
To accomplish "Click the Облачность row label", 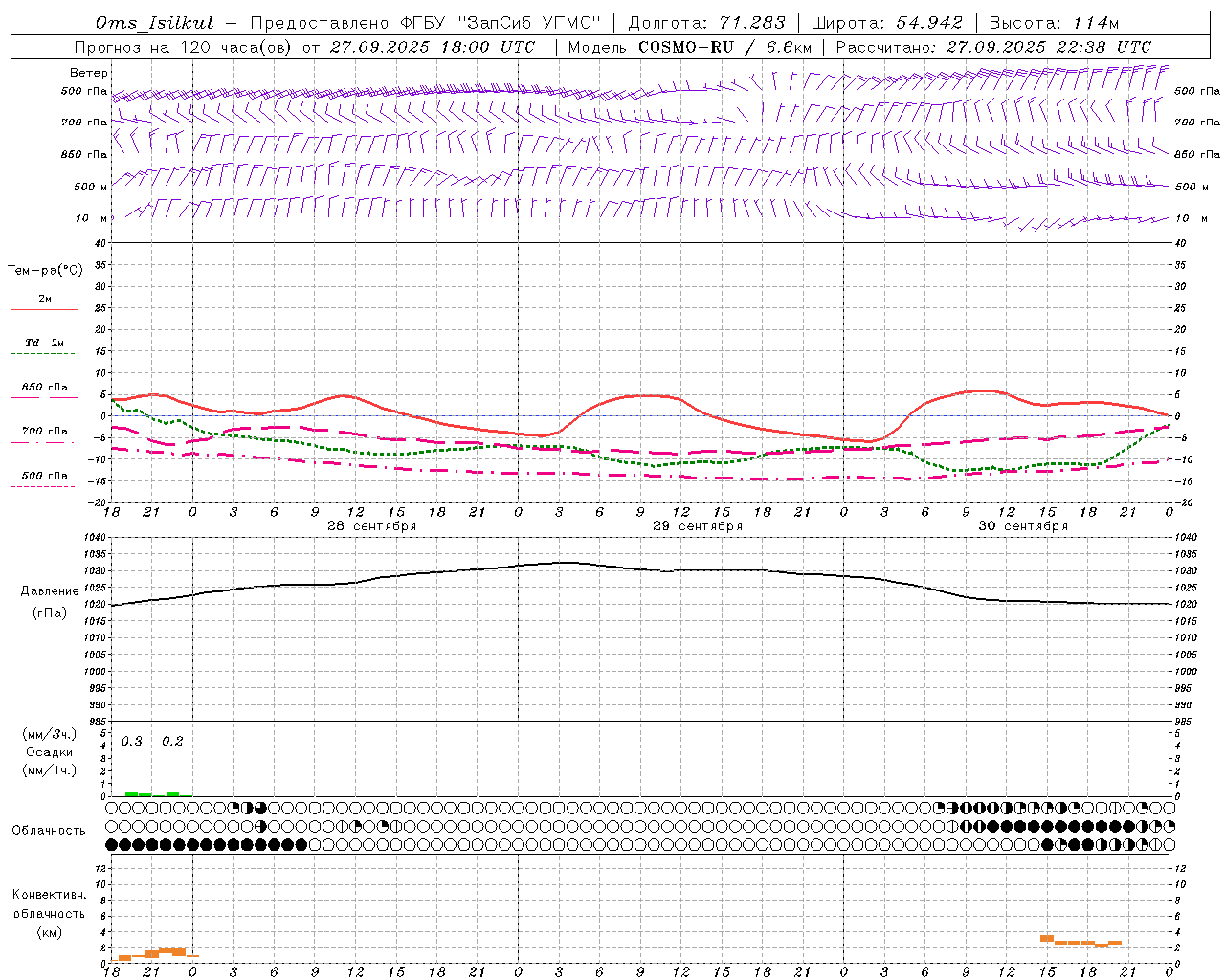I will (49, 831).
